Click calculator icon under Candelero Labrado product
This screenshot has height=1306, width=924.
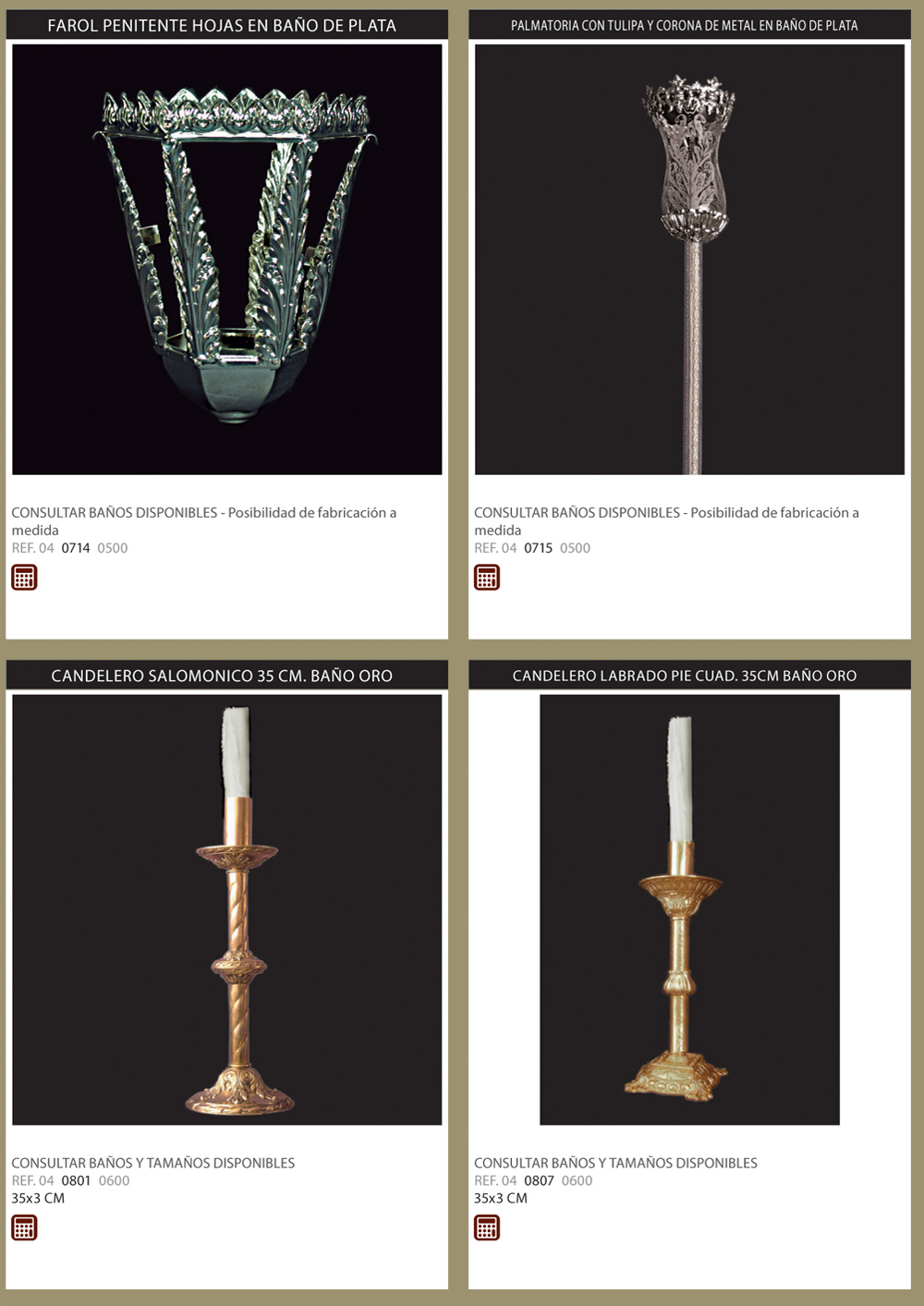[487, 1228]
